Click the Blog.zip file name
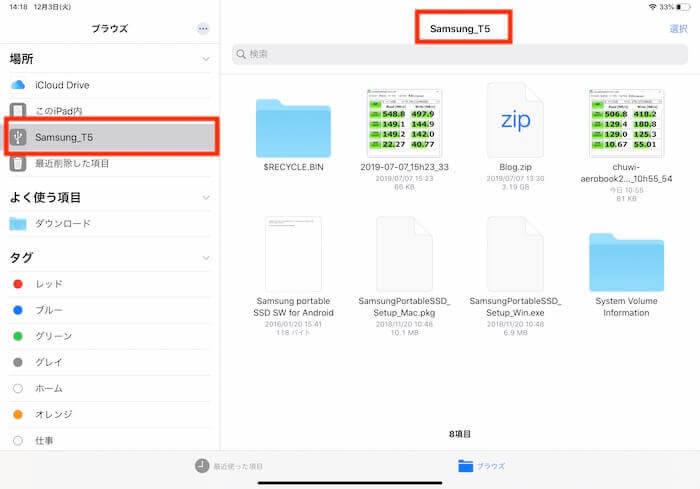Screen dimensions: 700x489 click(515, 167)
